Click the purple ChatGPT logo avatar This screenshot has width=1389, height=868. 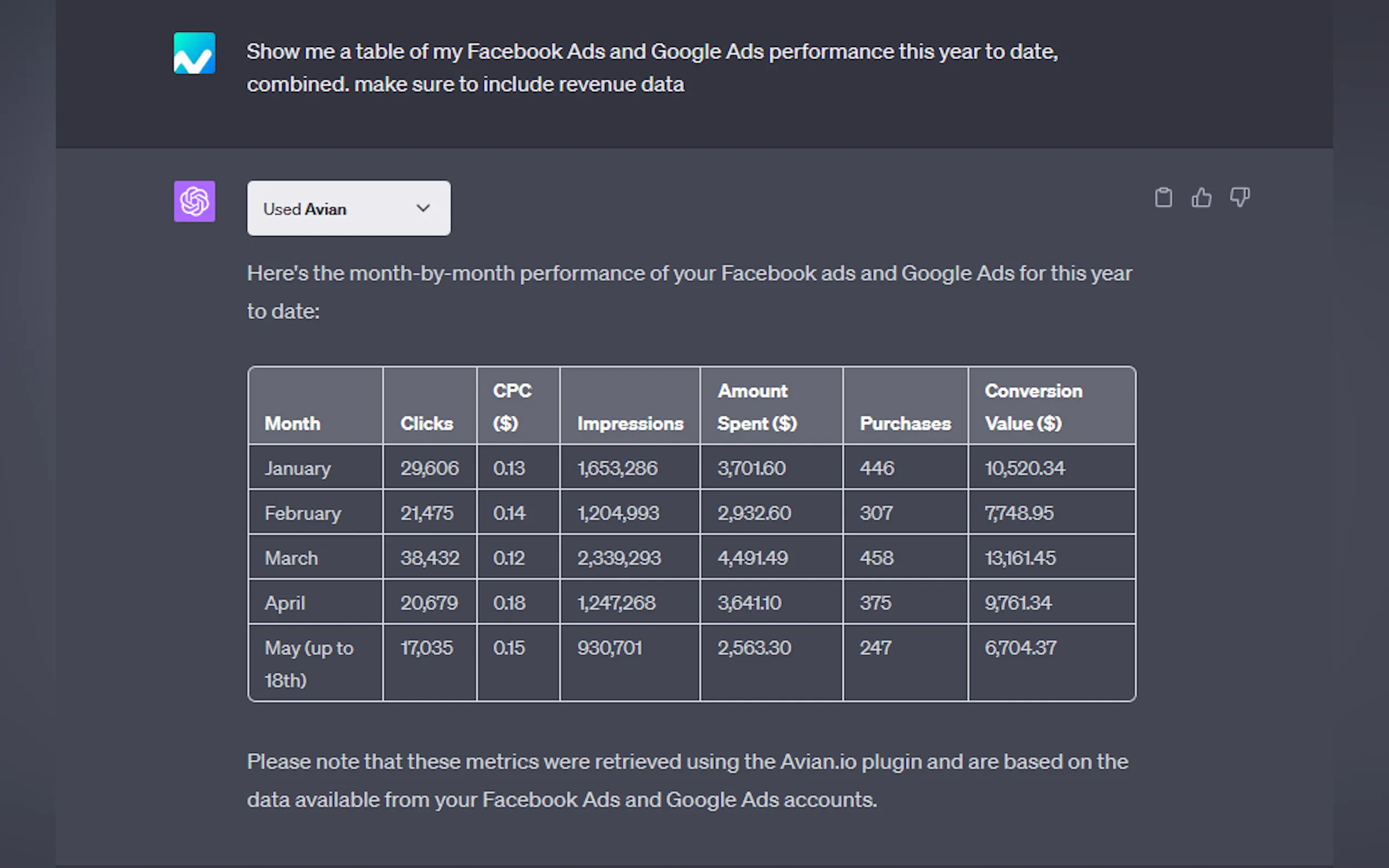pos(195,202)
